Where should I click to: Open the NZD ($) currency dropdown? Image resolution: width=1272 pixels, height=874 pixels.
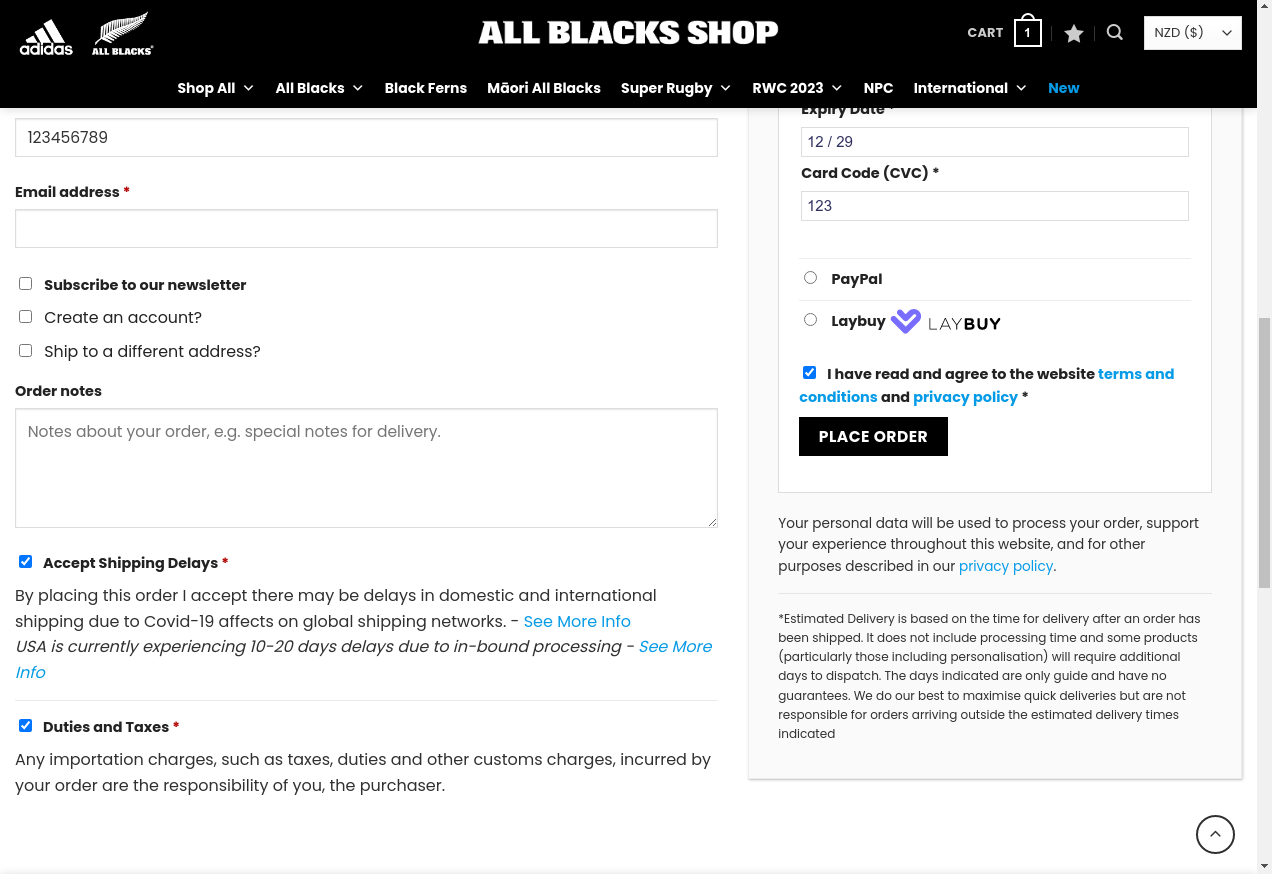[1193, 32]
